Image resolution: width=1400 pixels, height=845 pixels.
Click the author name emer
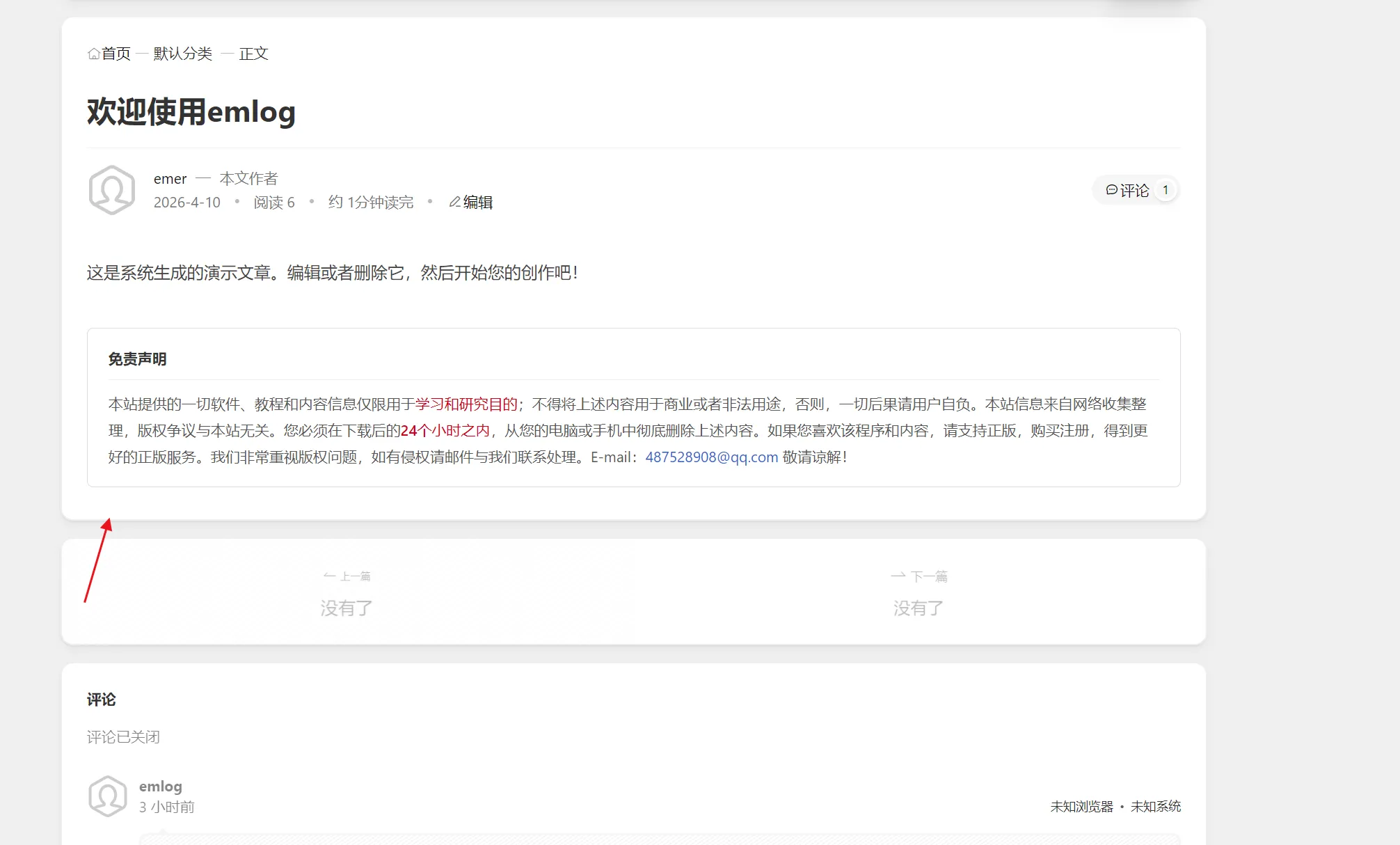click(x=170, y=178)
